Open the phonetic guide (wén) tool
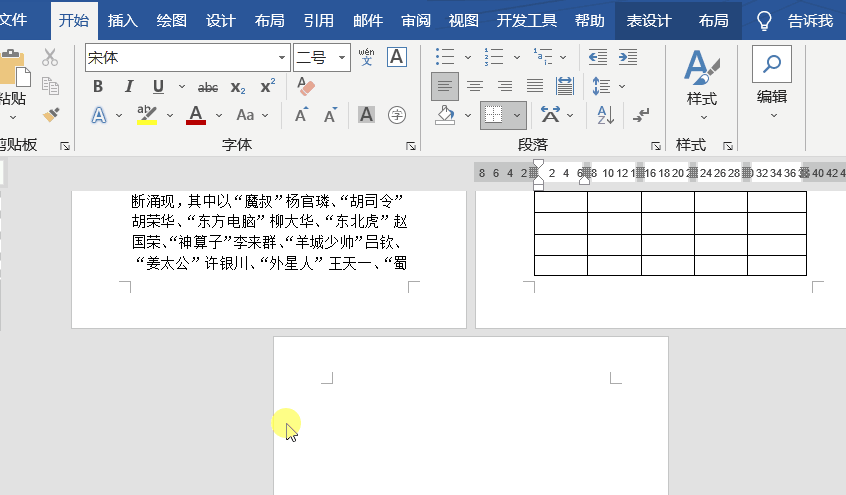846x495 pixels. (x=366, y=57)
